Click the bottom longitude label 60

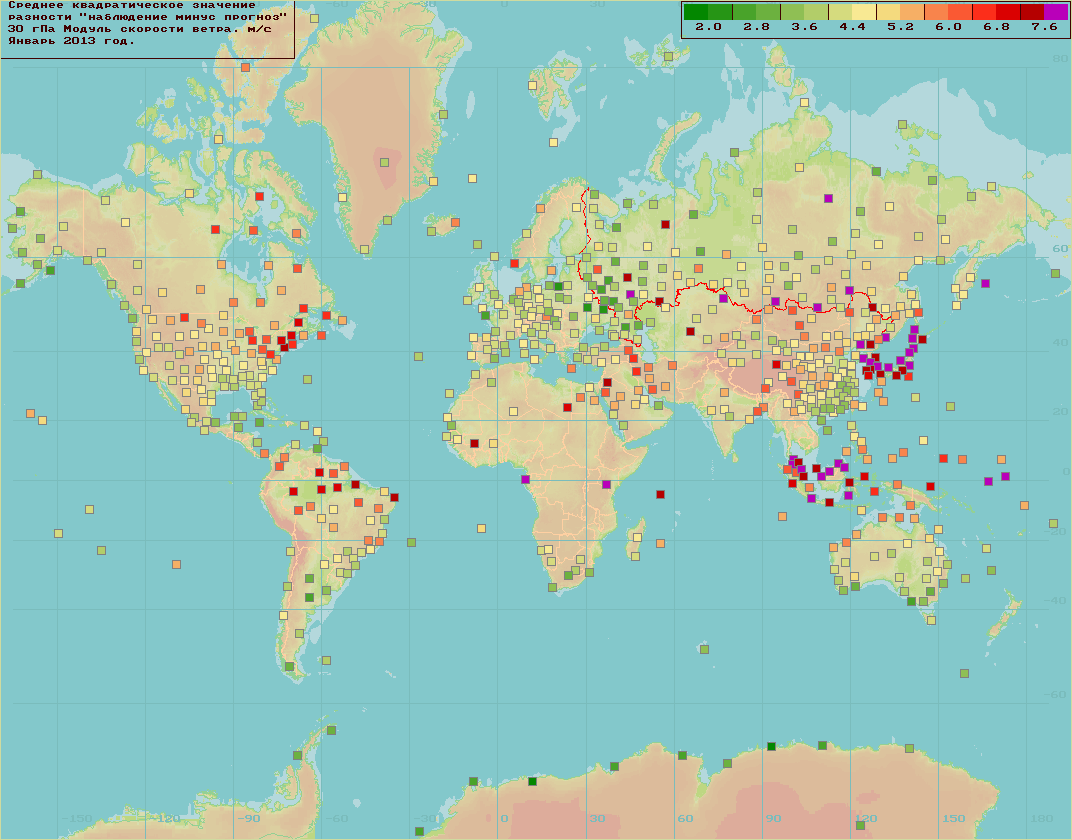point(684,818)
